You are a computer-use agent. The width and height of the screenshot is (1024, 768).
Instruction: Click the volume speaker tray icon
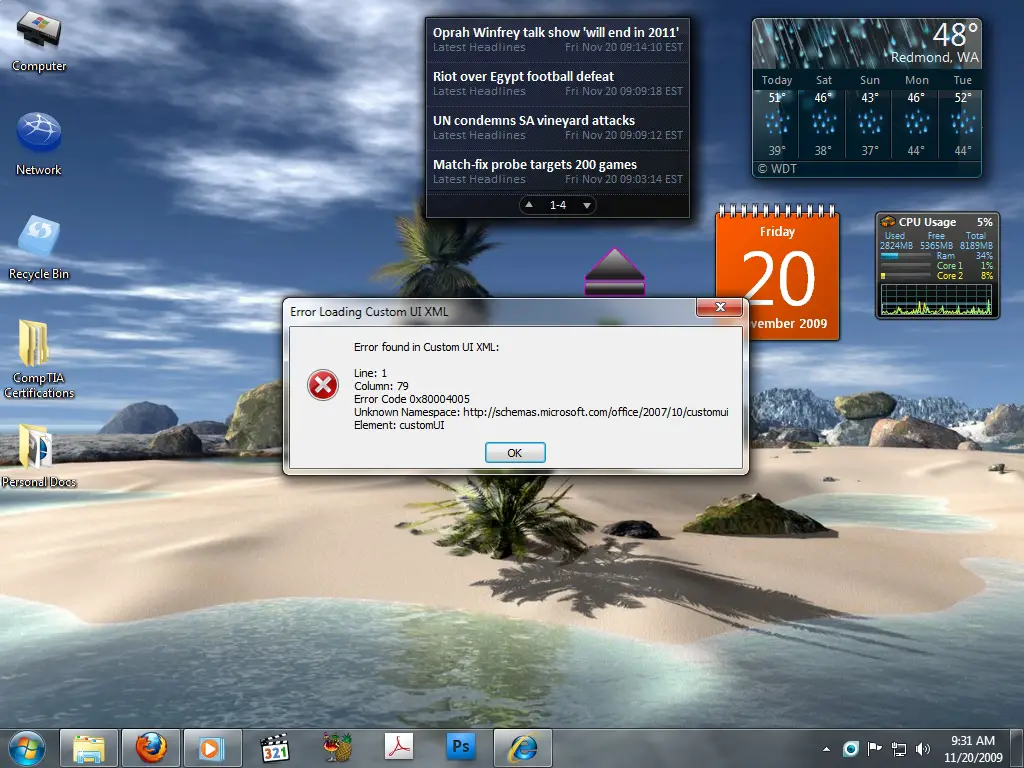click(x=923, y=749)
